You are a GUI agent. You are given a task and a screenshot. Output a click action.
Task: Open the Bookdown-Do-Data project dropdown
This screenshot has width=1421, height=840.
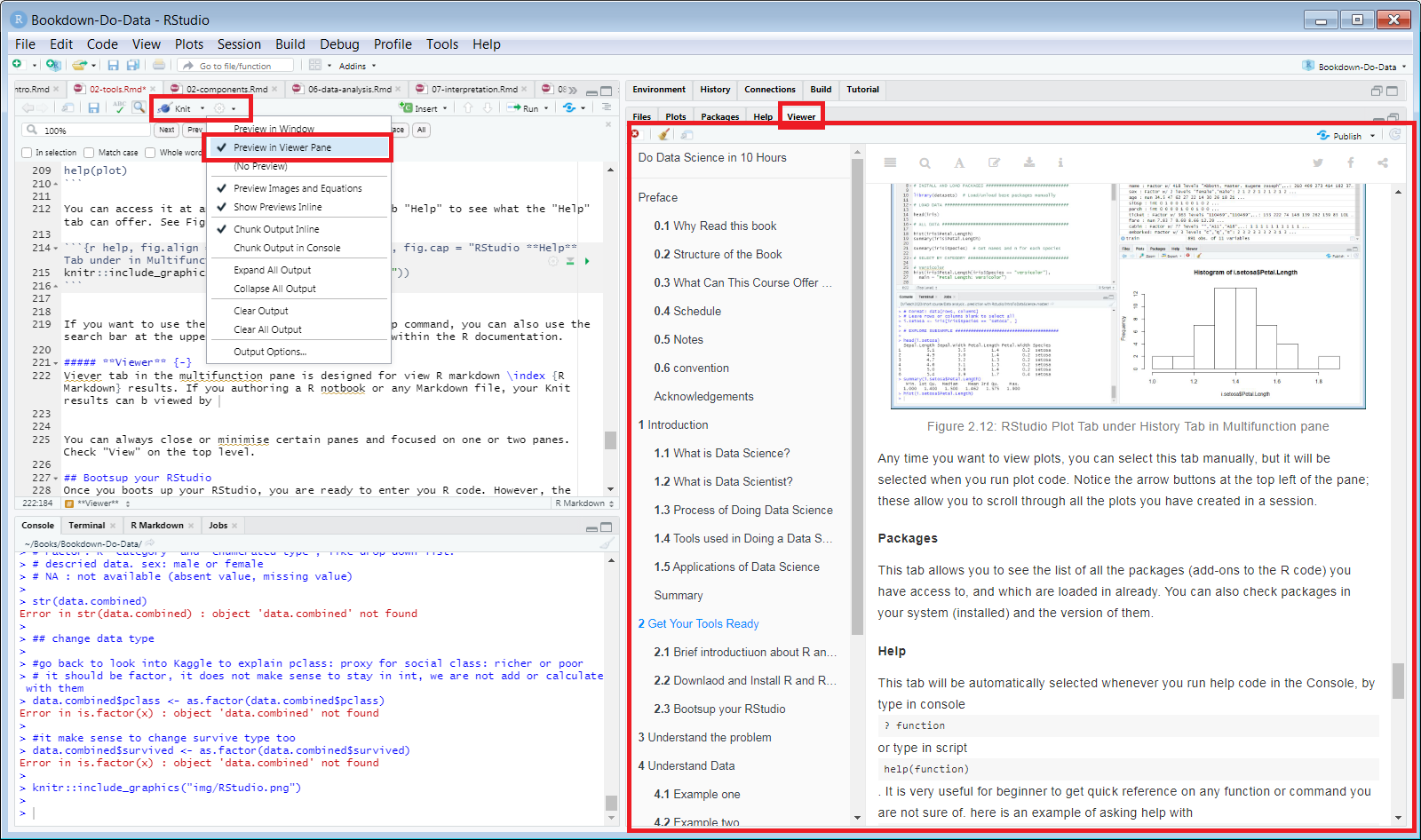(1355, 66)
